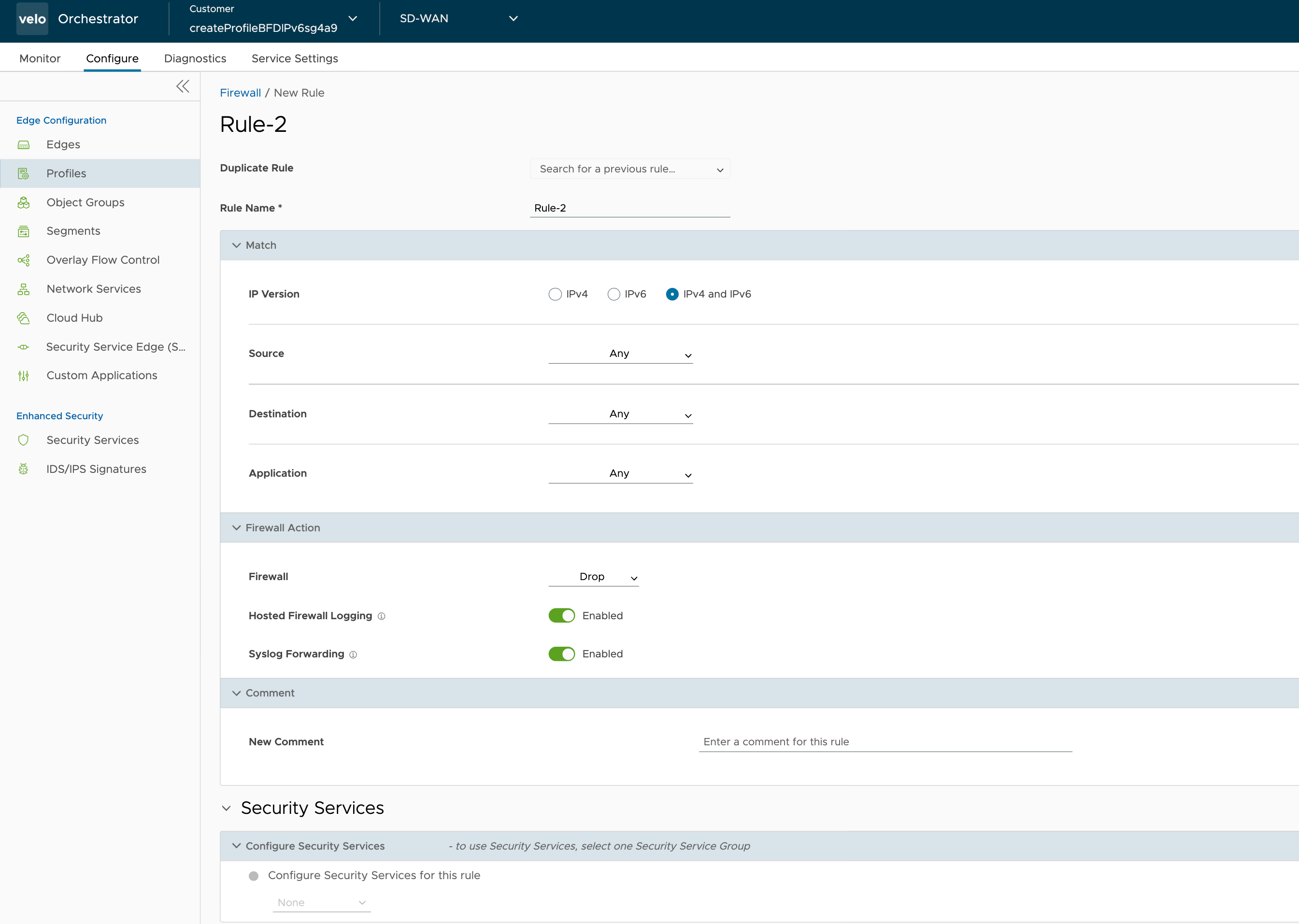Switch to the Configure tab

click(112, 58)
